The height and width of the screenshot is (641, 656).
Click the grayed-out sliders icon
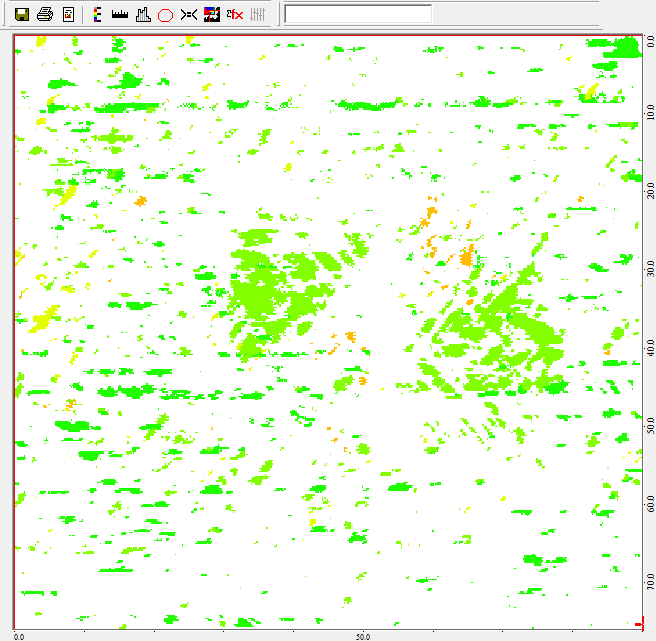pyautogui.click(x=257, y=15)
